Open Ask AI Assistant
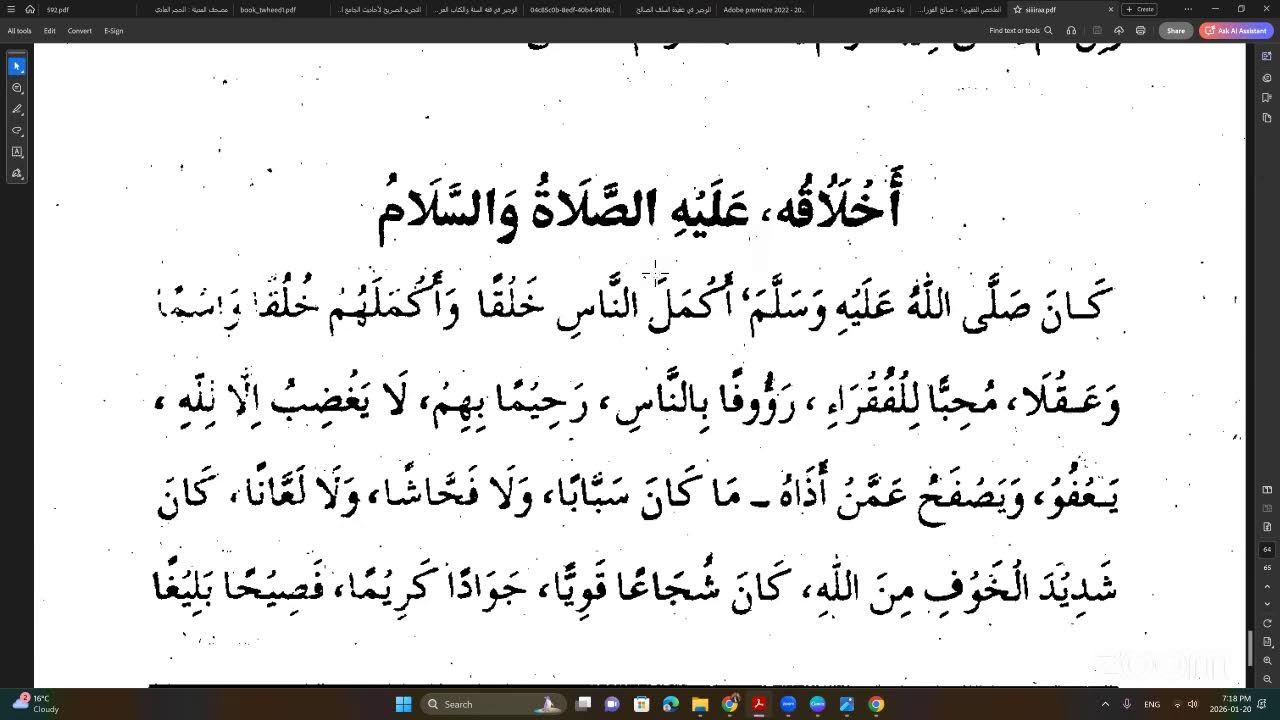1280x720 pixels. [1235, 31]
